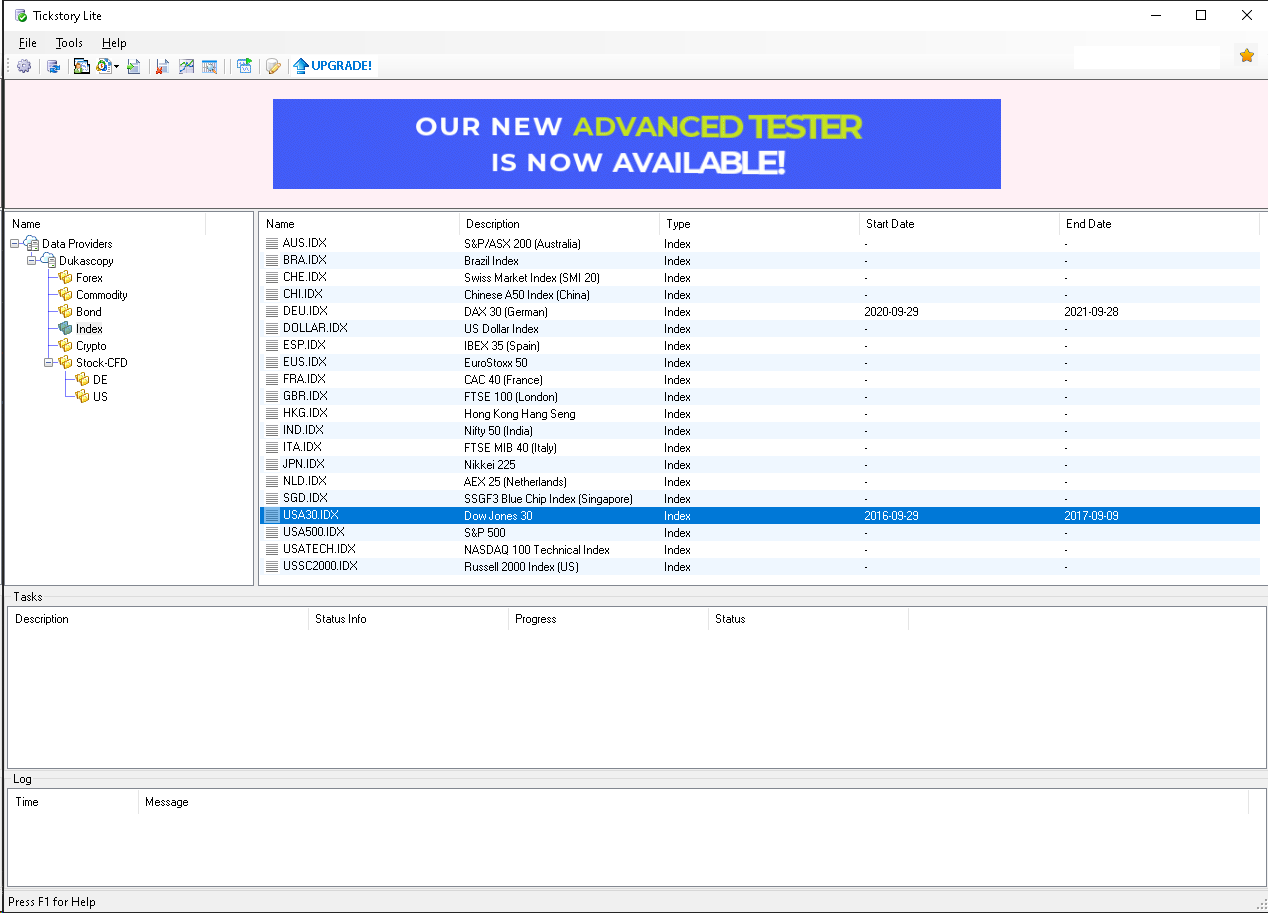This screenshot has height=913, width=1268.
Task: Collapse the Stock-CFD tree node
Action: click(49, 363)
